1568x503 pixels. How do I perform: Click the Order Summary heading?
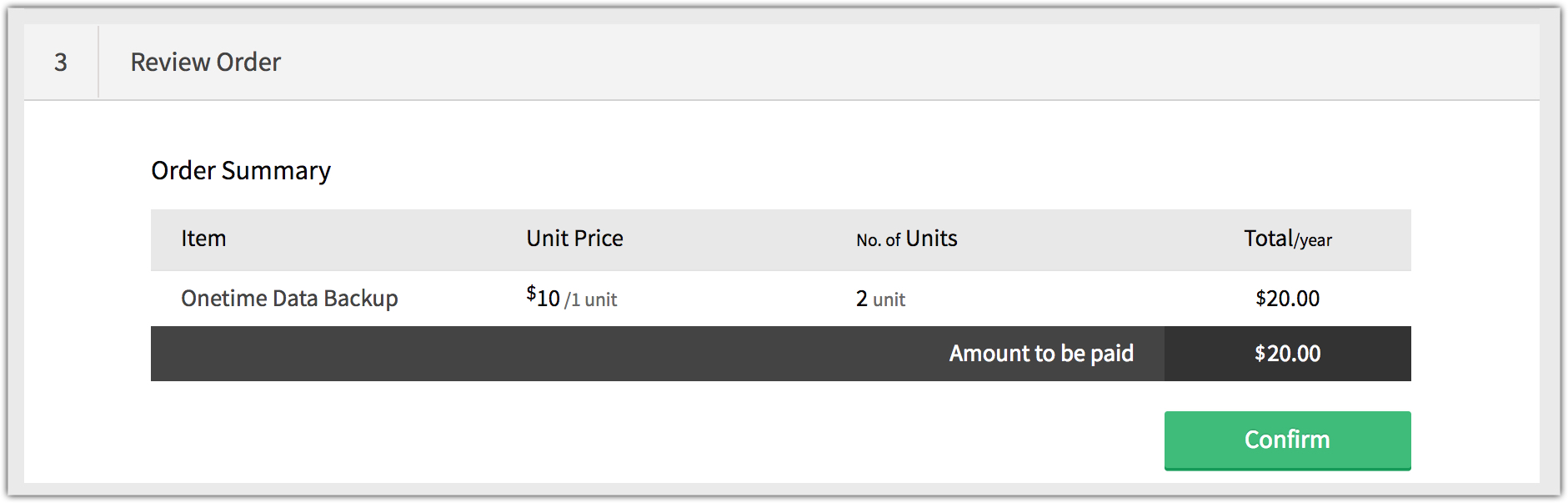coord(241,170)
